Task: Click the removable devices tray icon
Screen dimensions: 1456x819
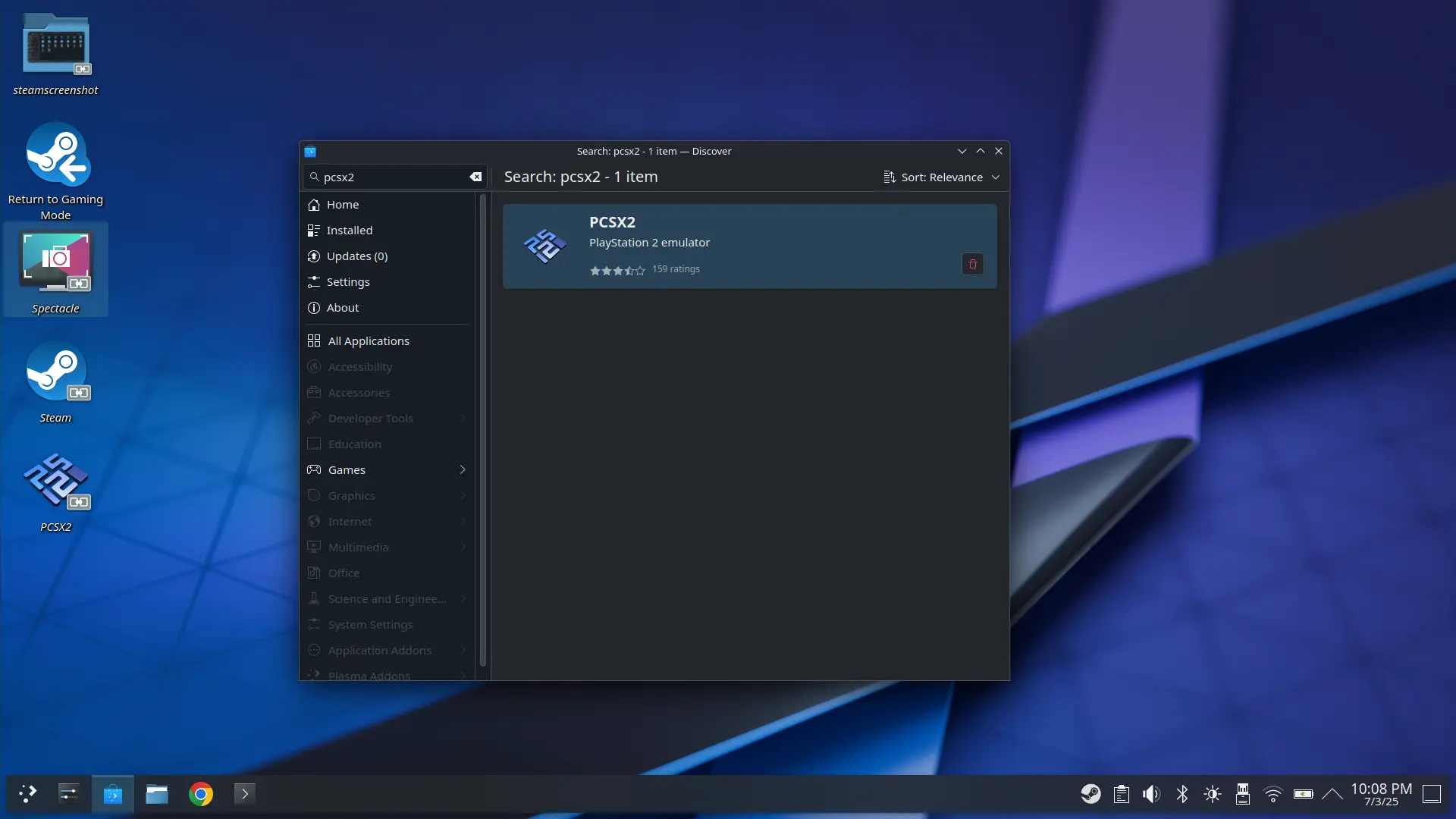Action: tap(1243, 794)
